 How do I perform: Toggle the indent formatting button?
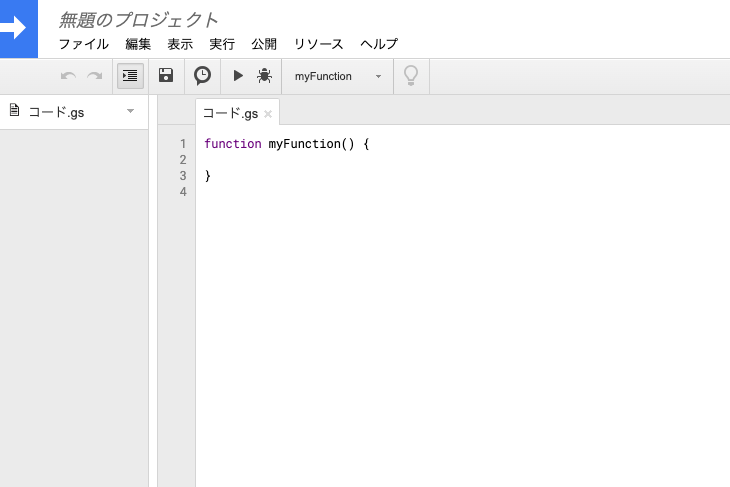(x=130, y=76)
